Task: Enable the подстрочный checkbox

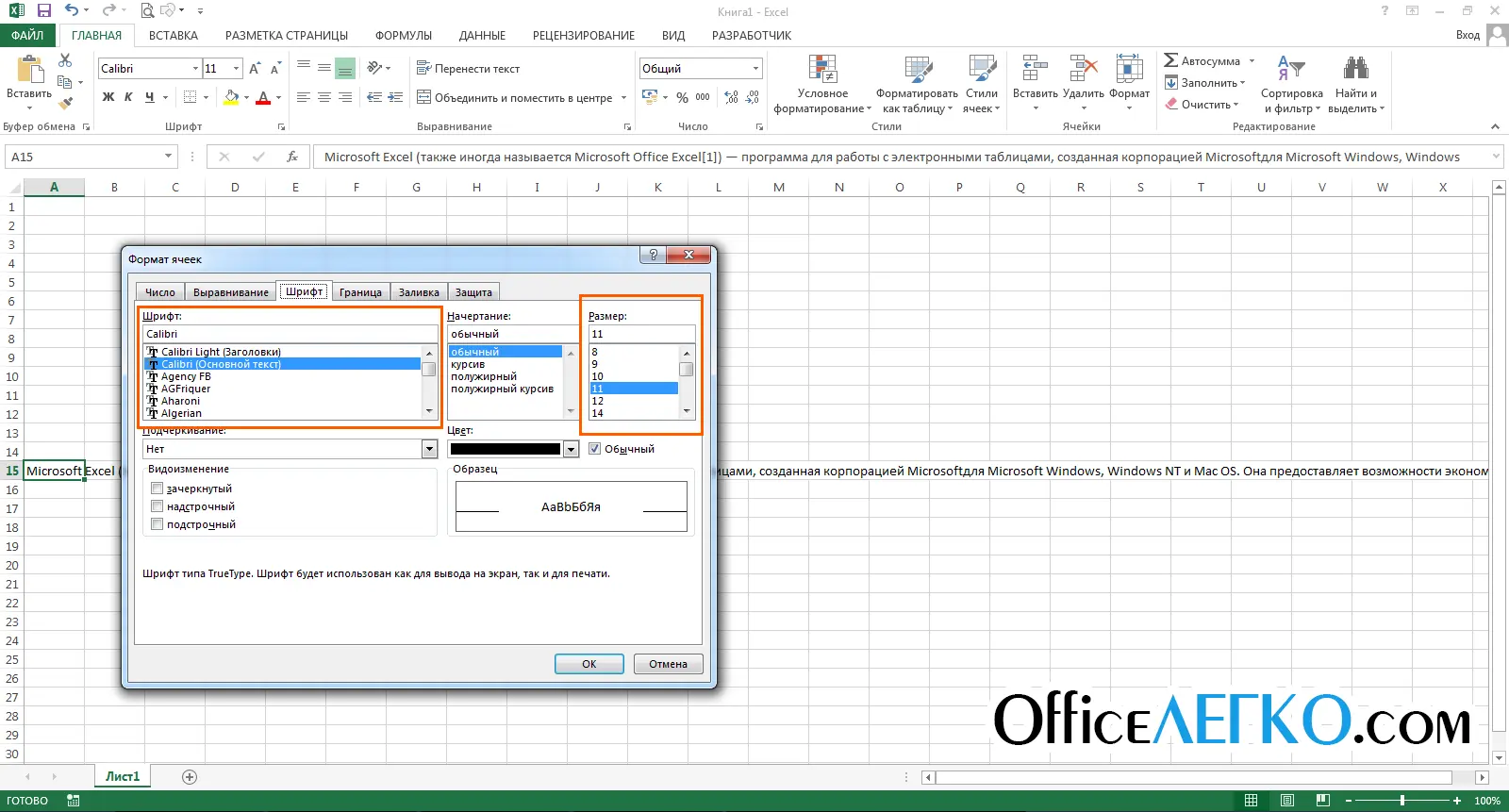Action: 157,524
